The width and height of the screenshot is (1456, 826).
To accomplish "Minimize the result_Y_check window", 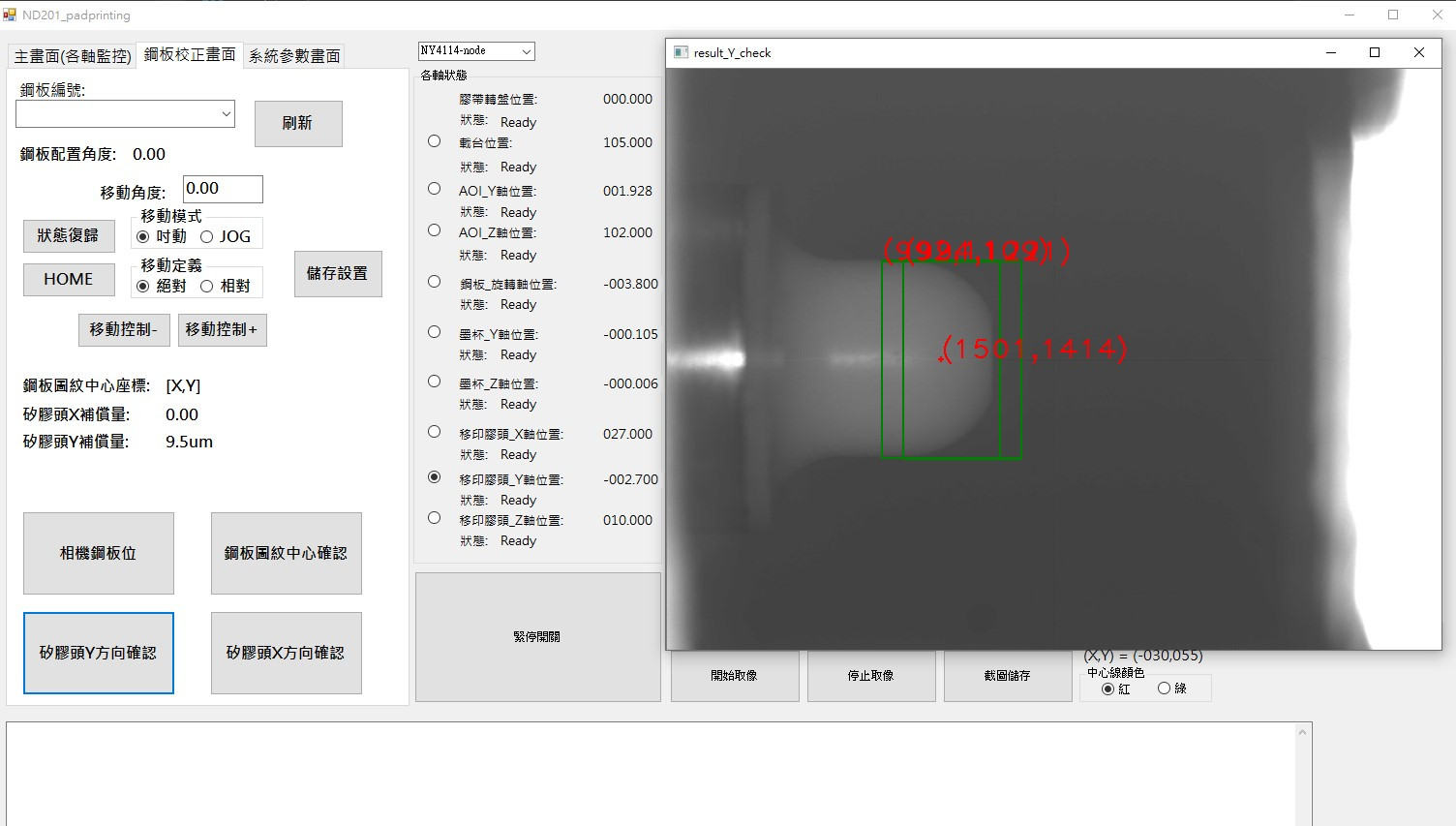I will (x=1331, y=52).
